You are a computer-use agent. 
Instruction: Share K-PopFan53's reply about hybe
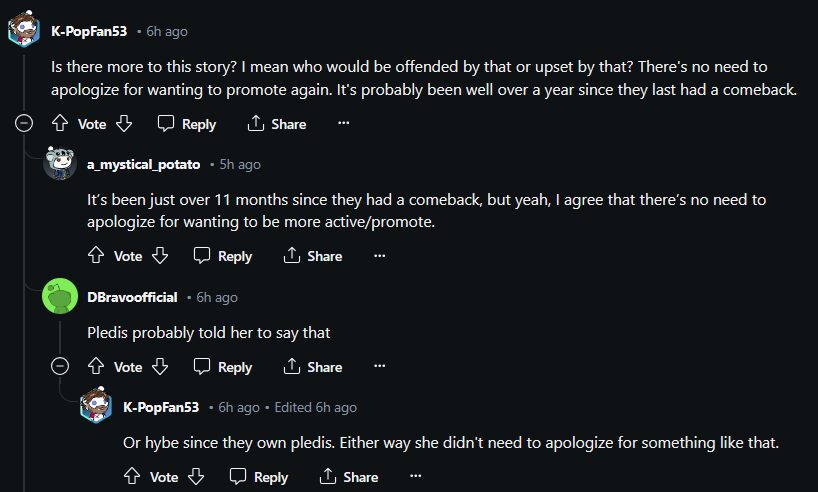click(349, 477)
